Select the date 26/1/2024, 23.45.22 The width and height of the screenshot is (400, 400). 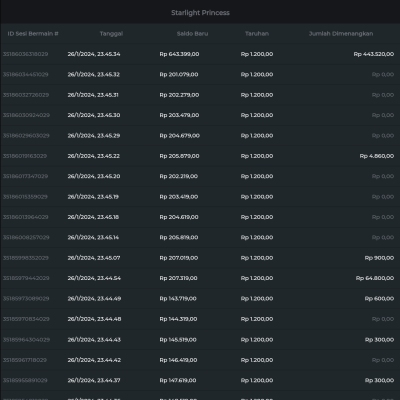point(94,156)
